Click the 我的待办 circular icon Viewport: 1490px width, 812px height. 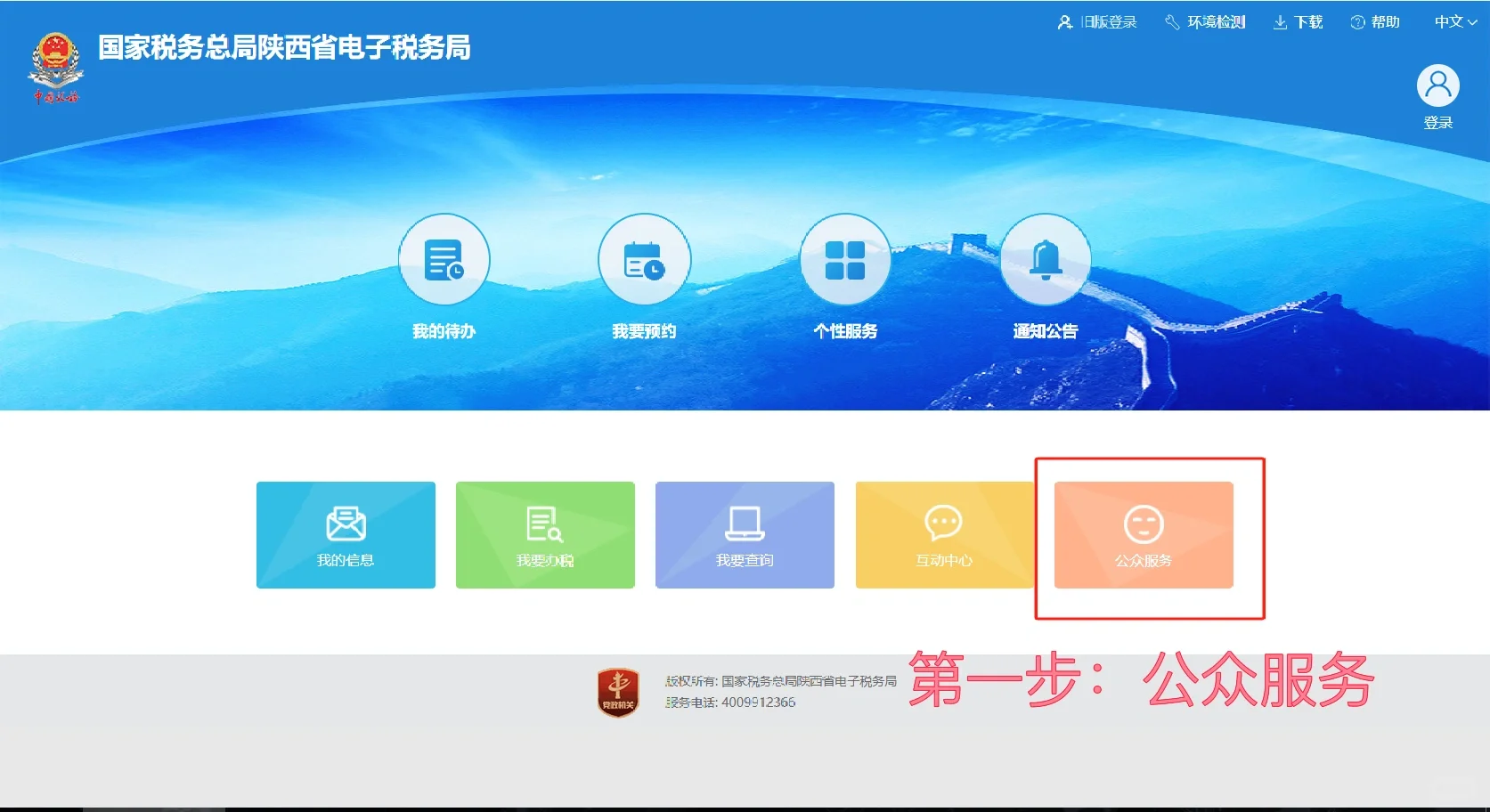point(444,260)
